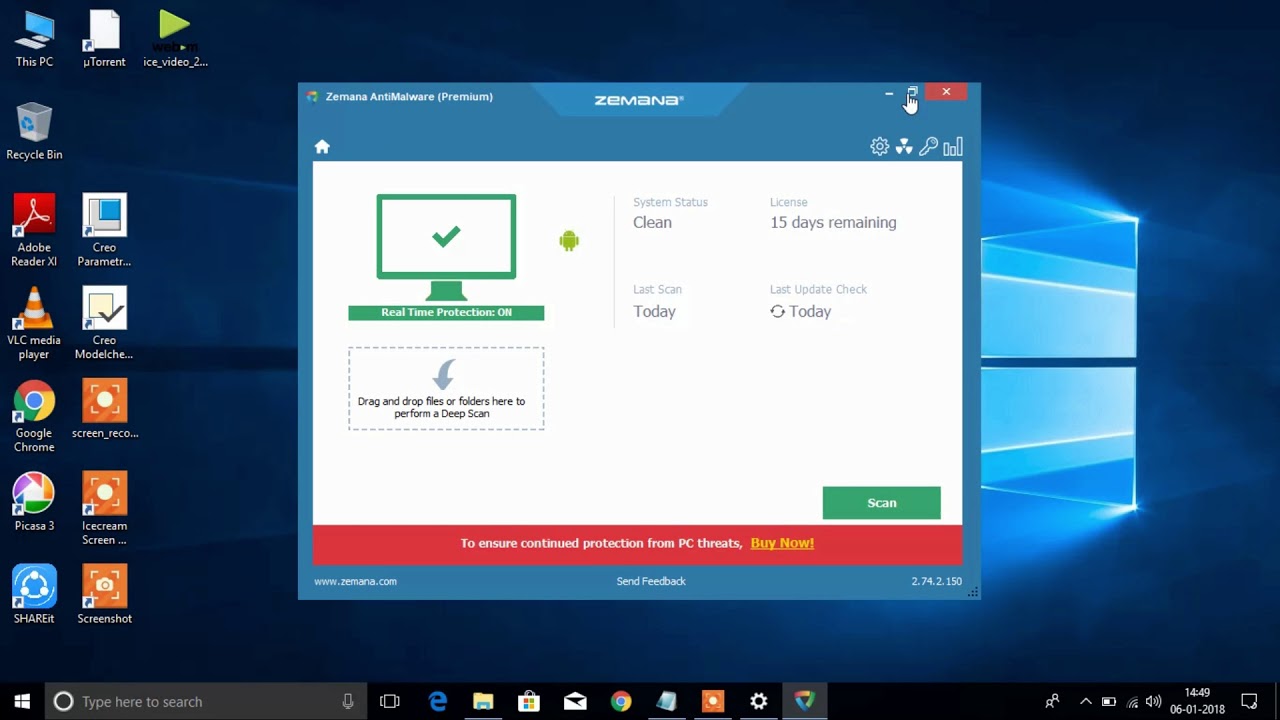
Task: Select Creo Modelcheck desktop shortcut
Action: [x=104, y=324]
